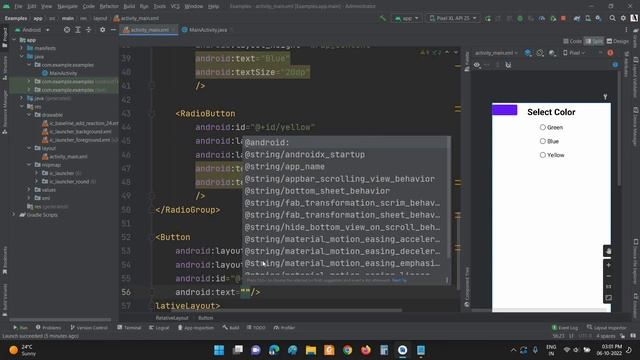Click the Sync Project with Gradle icon
640x360 pixels.
tap(577, 18)
